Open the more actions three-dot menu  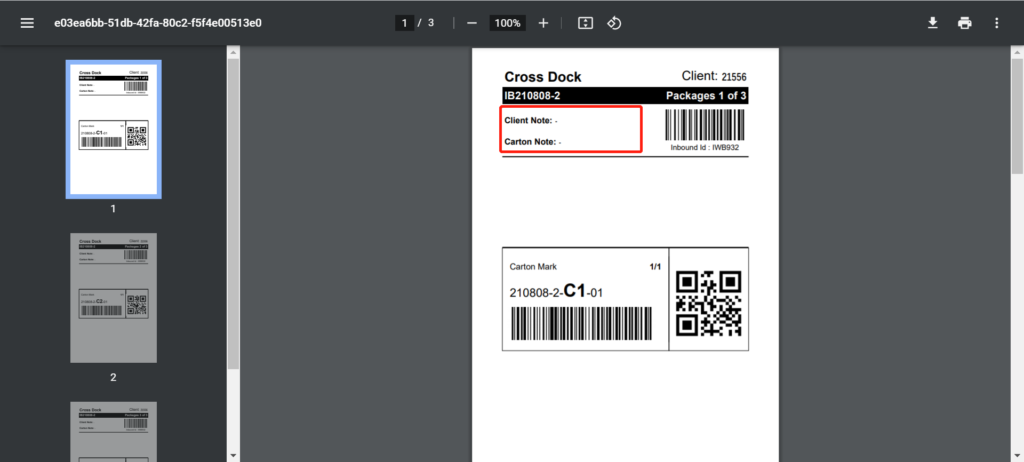pos(996,22)
